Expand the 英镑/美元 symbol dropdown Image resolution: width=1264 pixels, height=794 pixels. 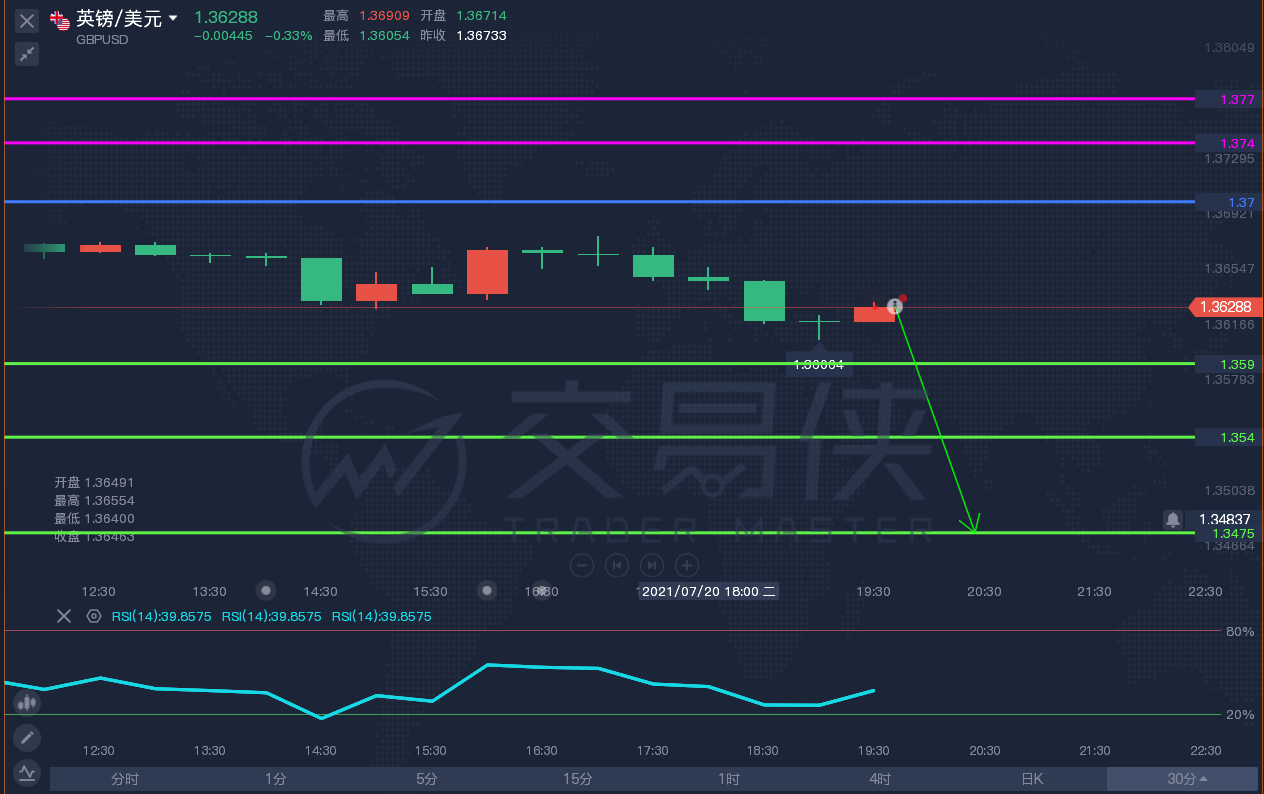(x=173, y=18)
